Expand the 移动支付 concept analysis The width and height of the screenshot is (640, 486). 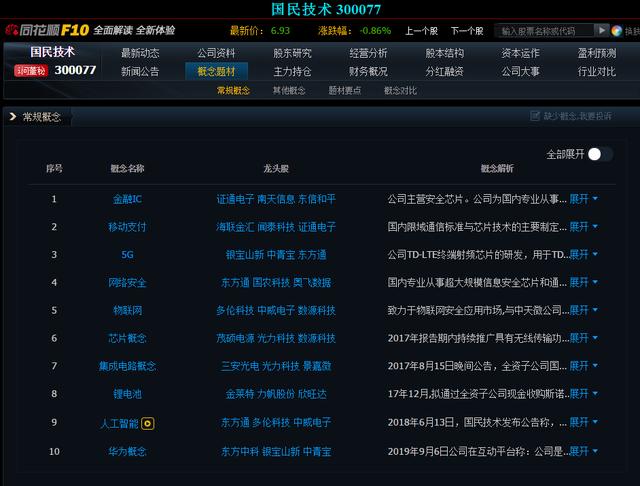click(x=583, y=226)
